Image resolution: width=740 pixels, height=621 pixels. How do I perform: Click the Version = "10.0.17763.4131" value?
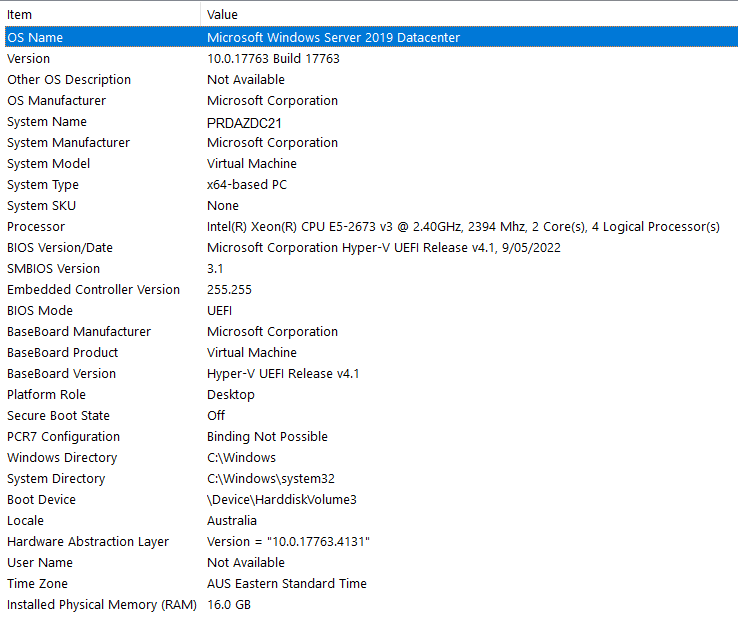coord(288,542)
